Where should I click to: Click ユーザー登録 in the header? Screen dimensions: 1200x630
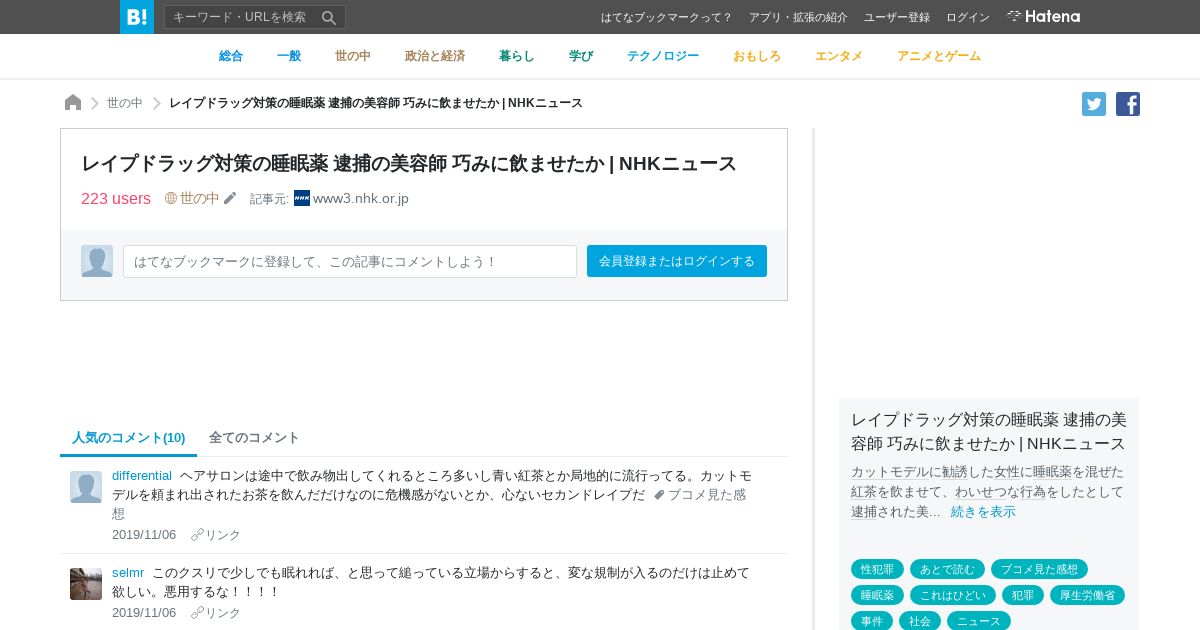tap(897, 17)
